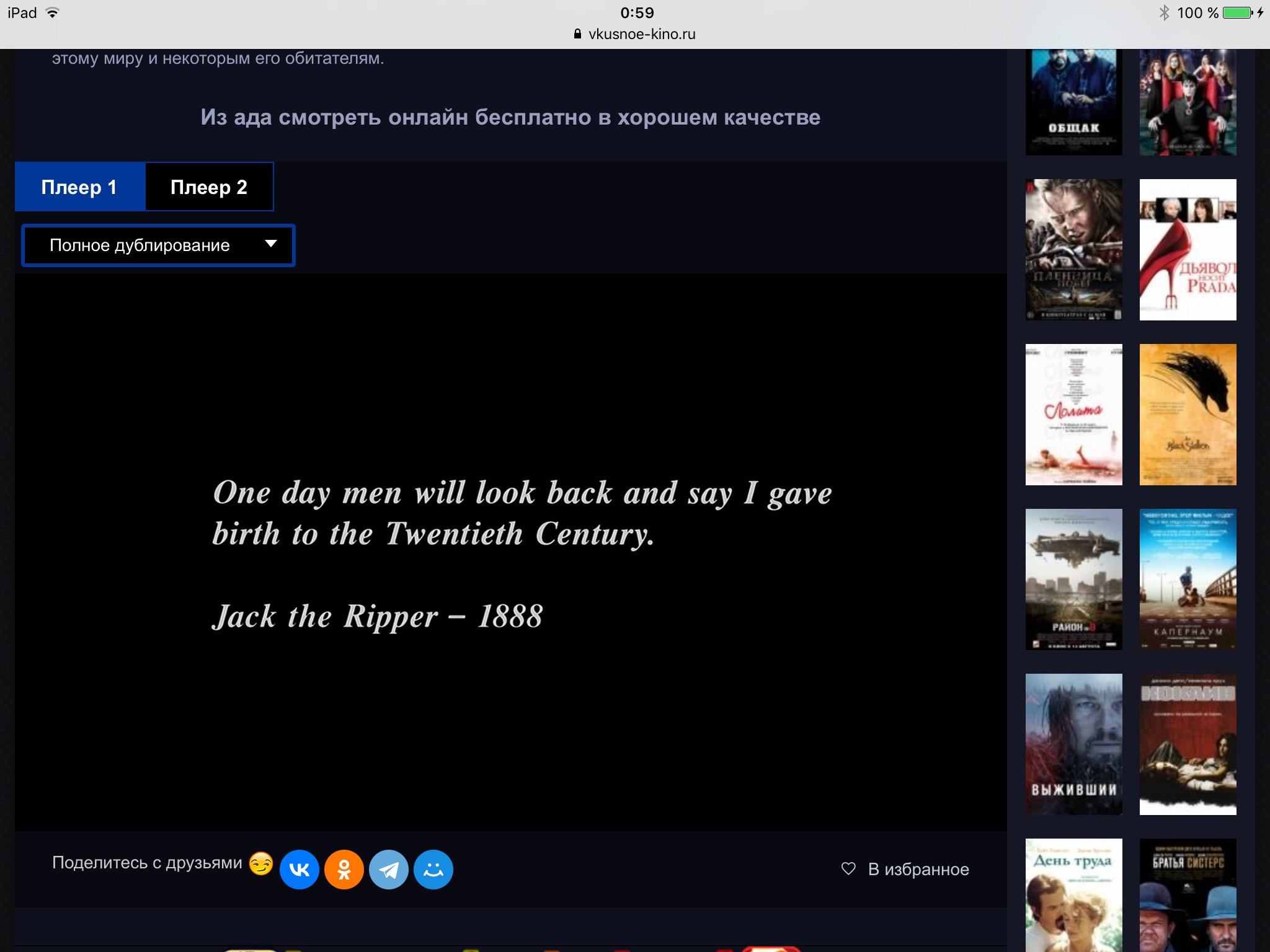
Task: Tap the padlock icon in address bar
Action: pyautogui.click(x=577, y=34)
